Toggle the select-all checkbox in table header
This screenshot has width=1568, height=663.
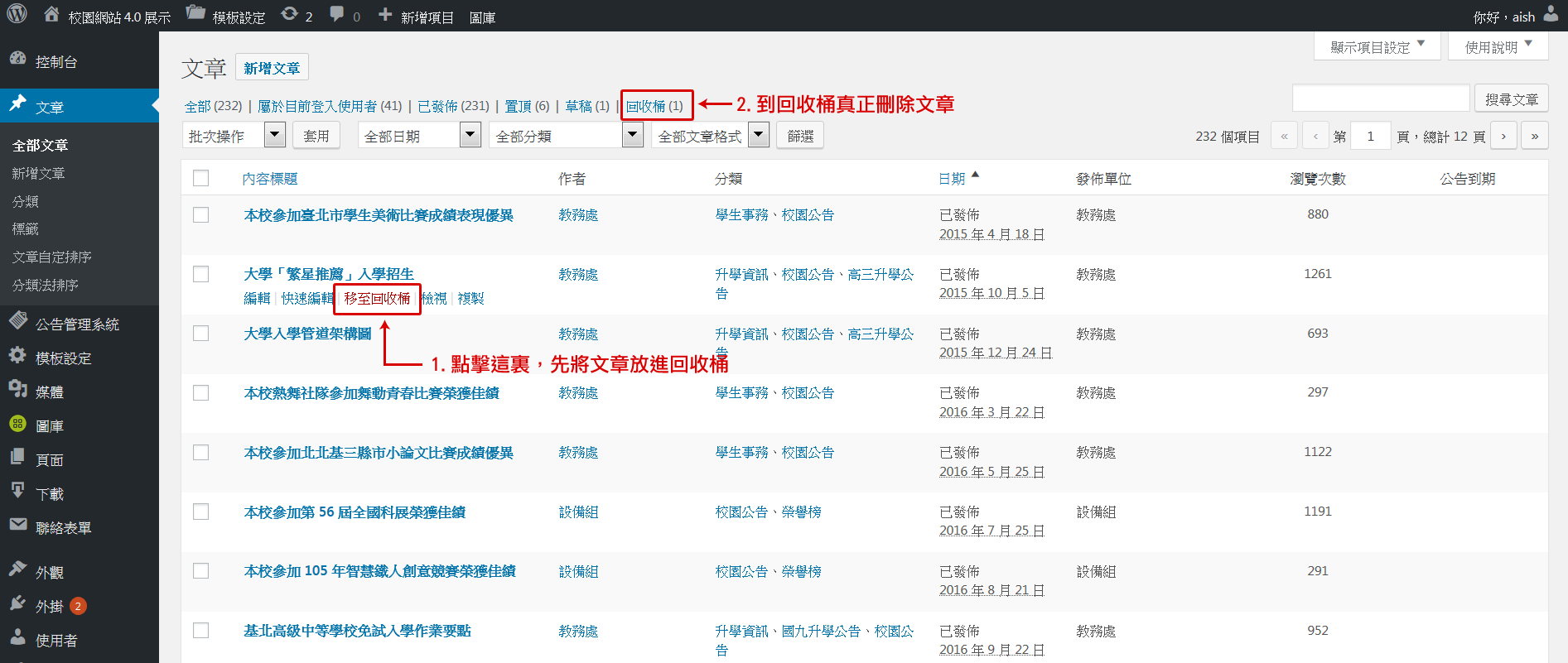pyautogui.click(x=200, y=178)
